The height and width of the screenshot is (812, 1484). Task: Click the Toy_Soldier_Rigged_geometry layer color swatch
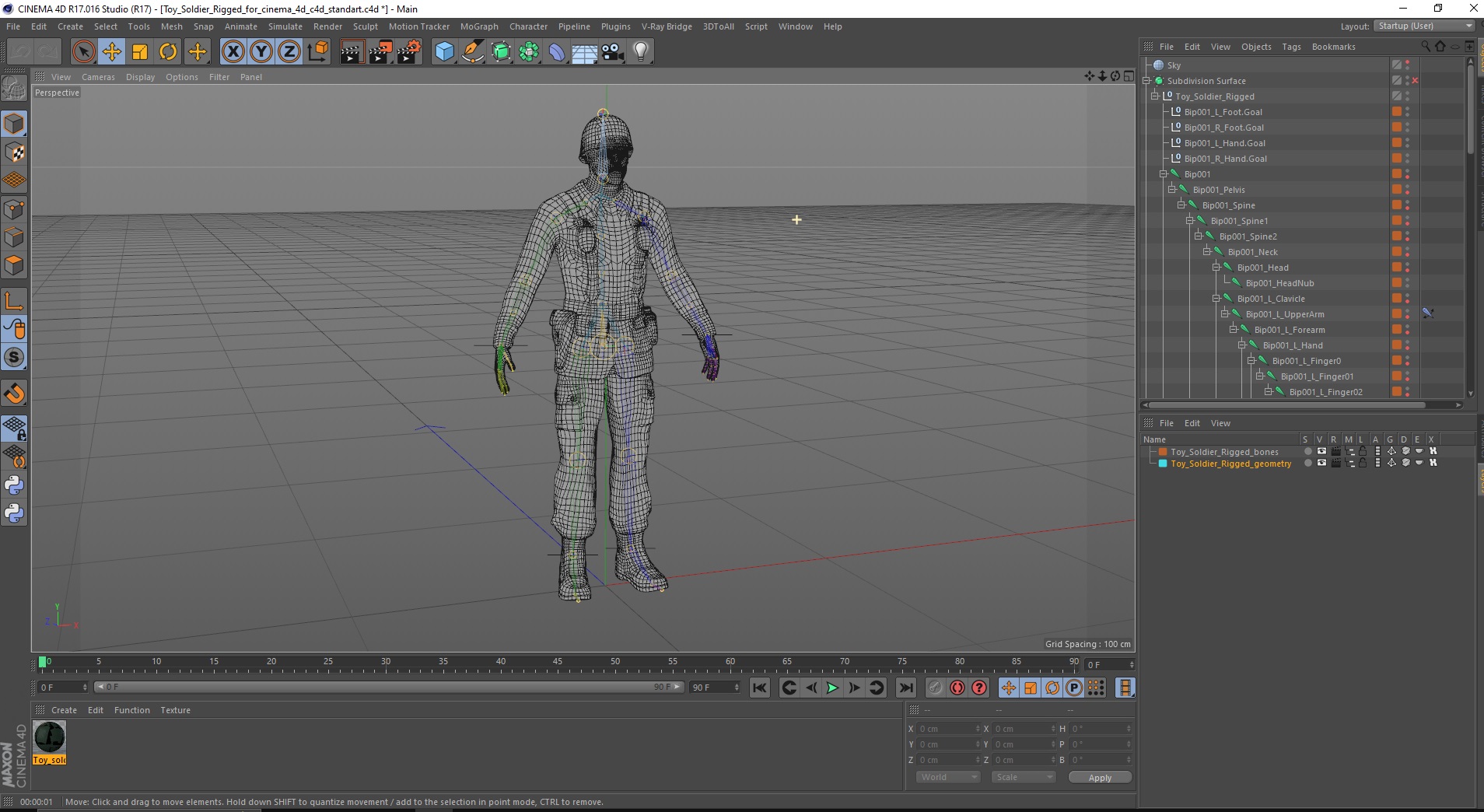pyautogui.click(x=1163, y=464)
